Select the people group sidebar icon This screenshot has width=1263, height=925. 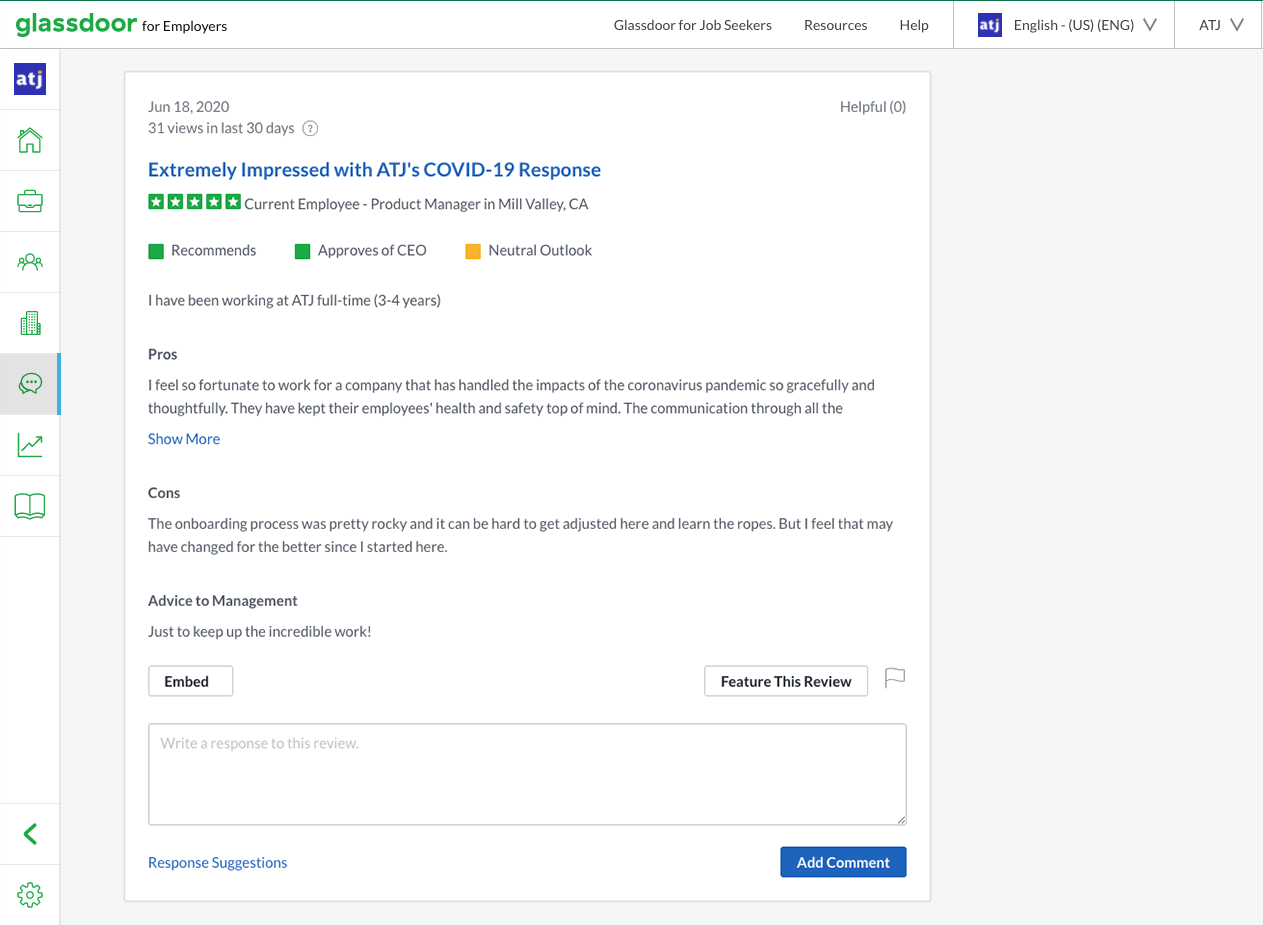click(30, 262)
